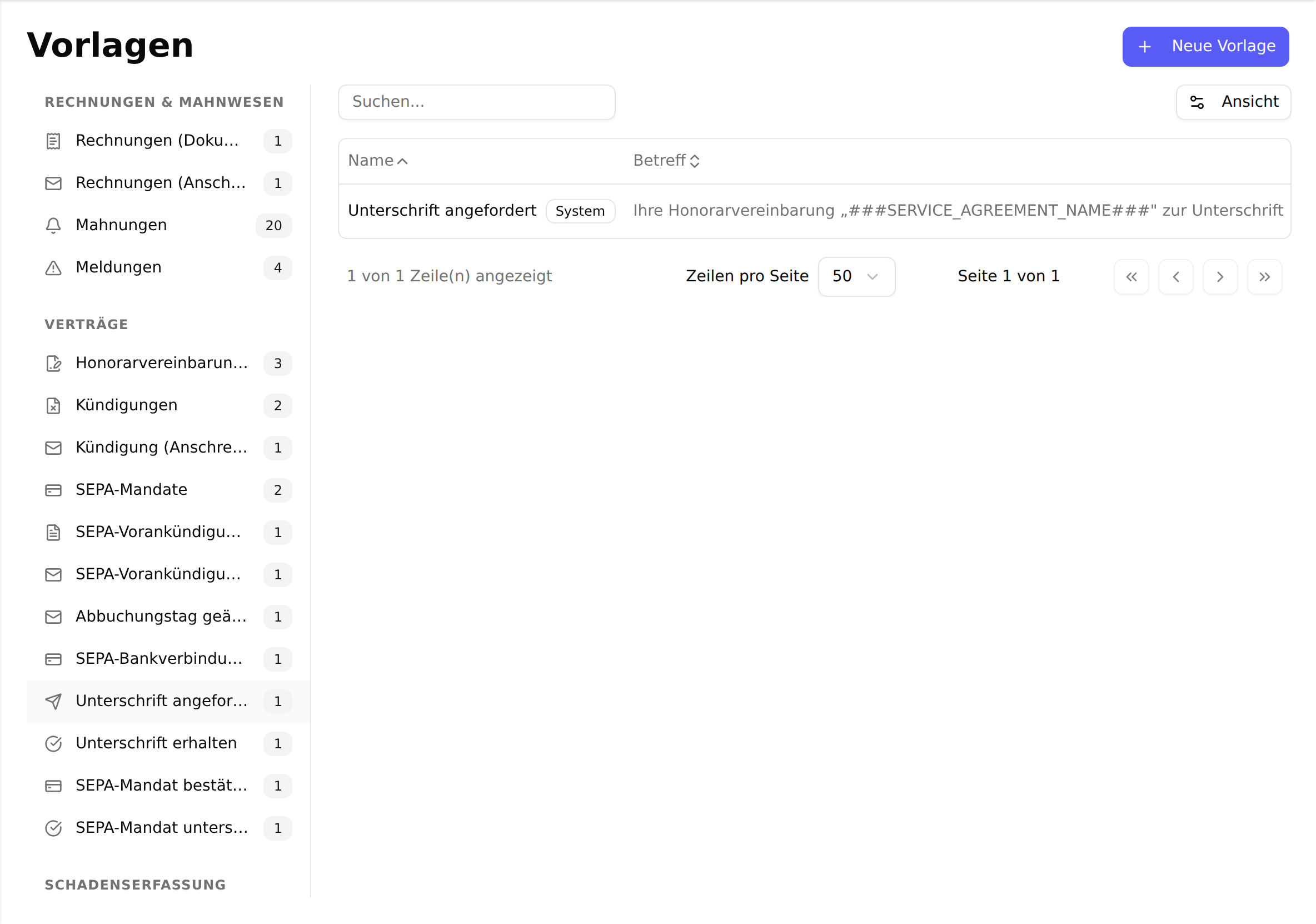The image size is (1316, 924).
Task: Open the Unterschrift angefordert template row
Action: (x=814, y=211)
